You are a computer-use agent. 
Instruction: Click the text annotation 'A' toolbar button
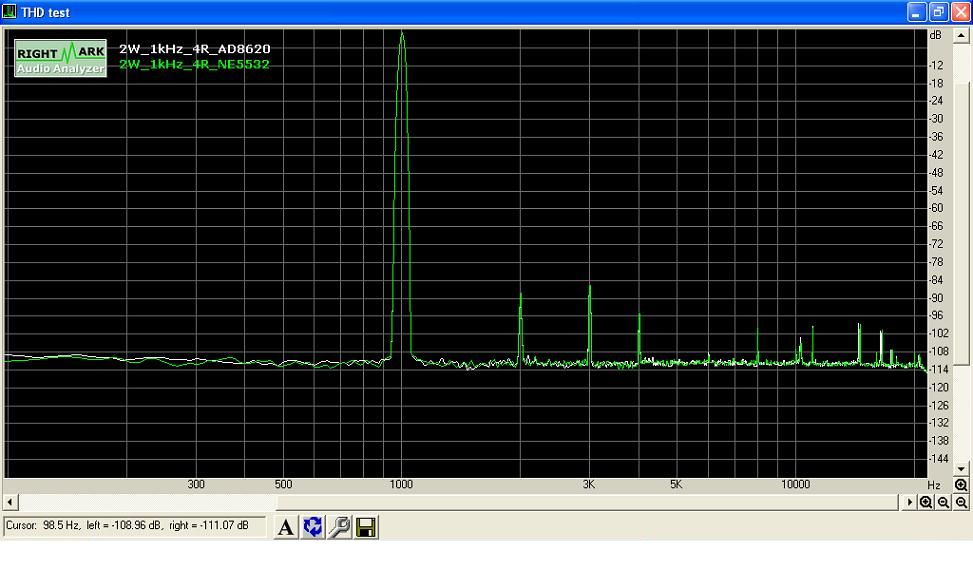[x=285, y=527]
